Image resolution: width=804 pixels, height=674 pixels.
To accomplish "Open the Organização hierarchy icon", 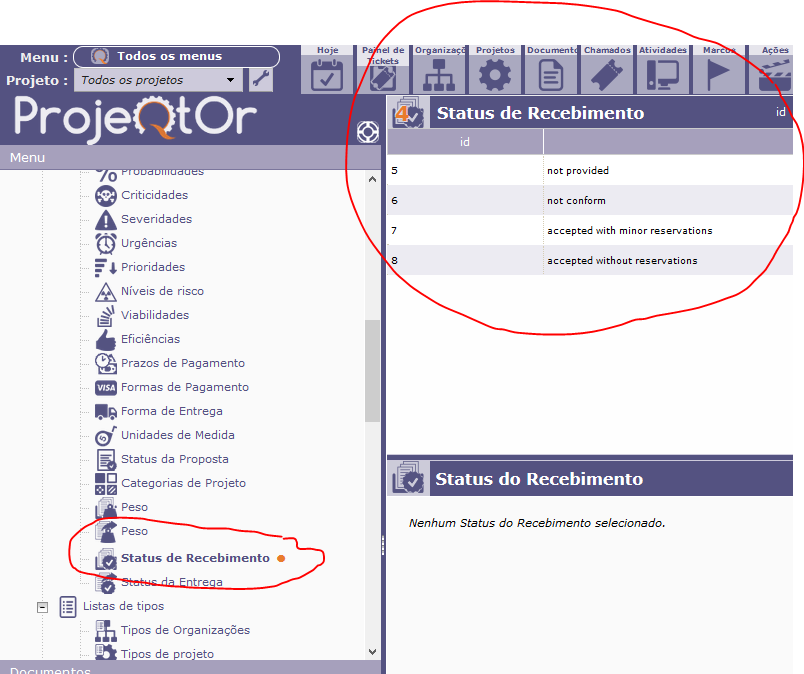I will click(x=439, y=75).
